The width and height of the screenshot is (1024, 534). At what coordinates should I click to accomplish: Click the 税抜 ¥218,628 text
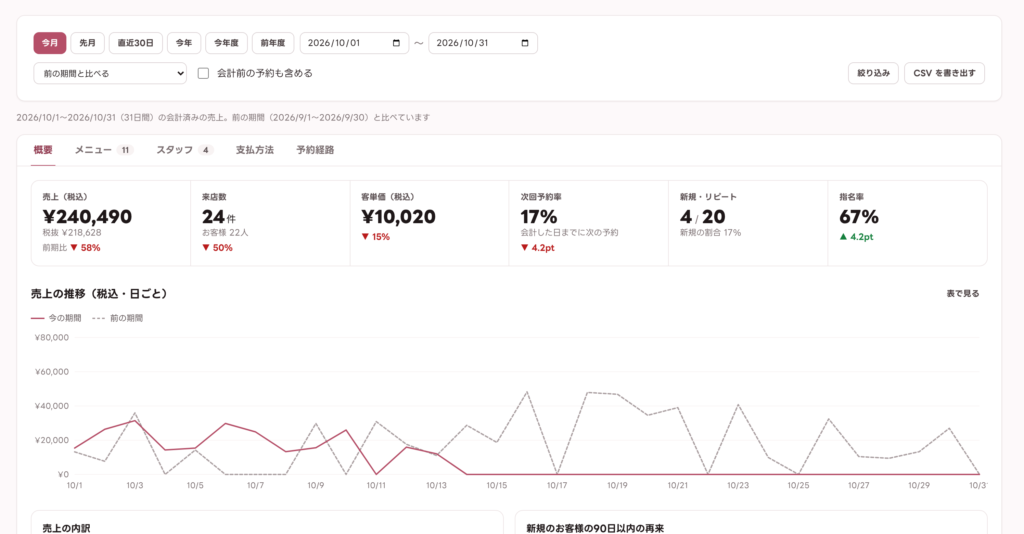(72, 232)
